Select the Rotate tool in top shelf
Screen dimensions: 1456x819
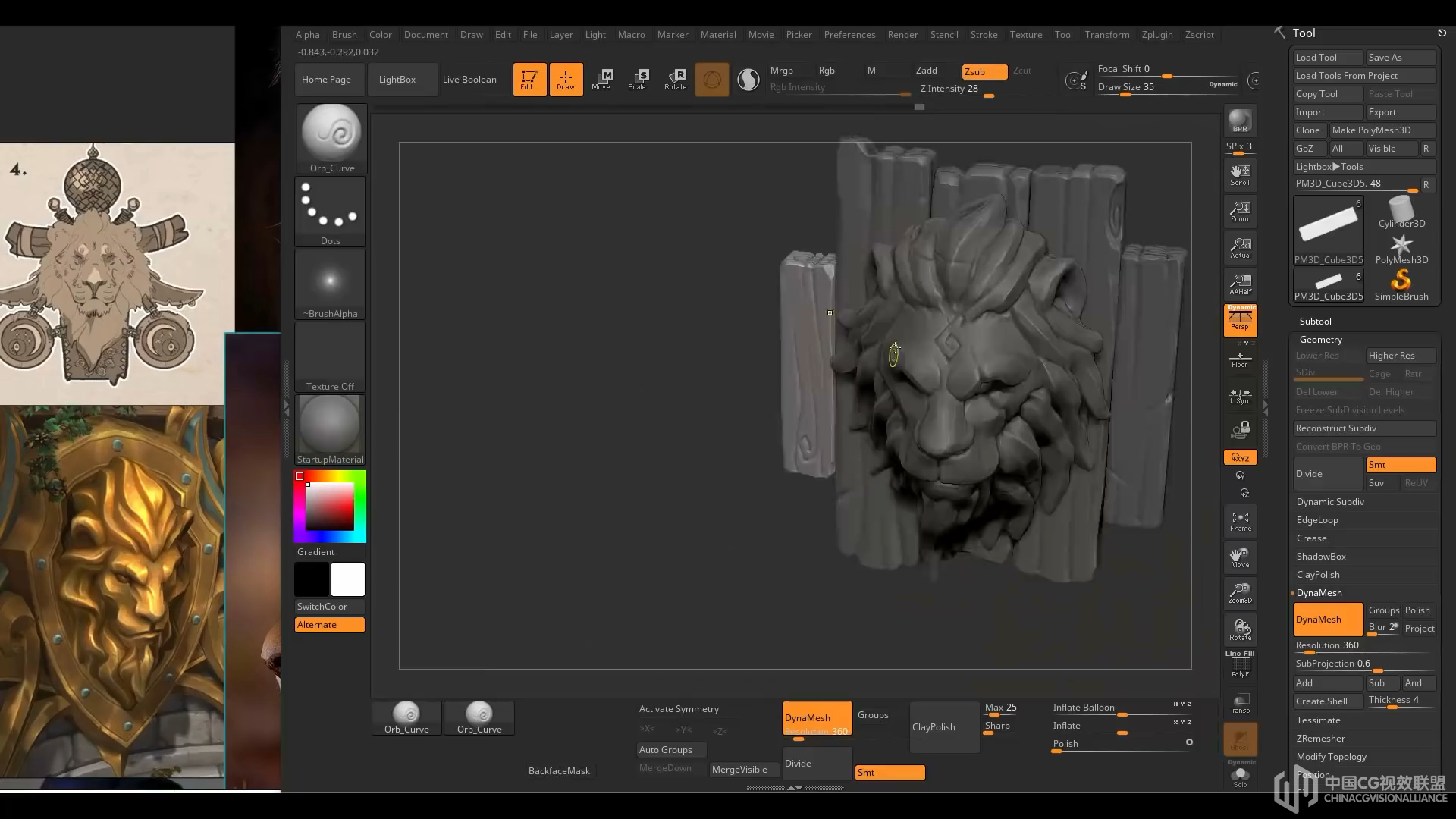pos(675,79)
